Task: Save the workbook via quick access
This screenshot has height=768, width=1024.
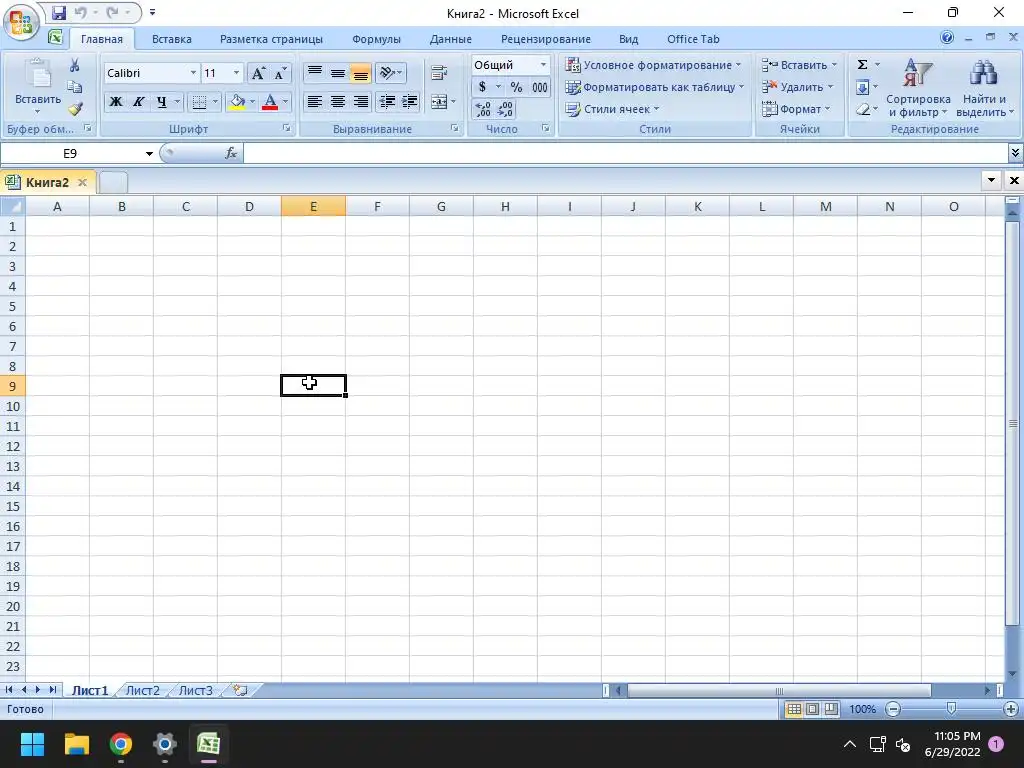Action: (x=59, y=12)
